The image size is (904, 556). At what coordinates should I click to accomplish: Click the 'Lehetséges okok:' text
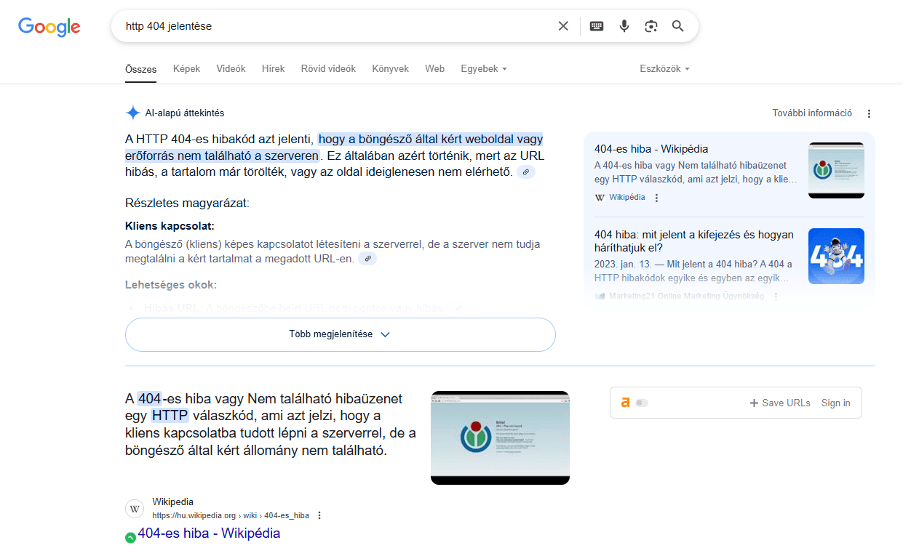point(171,285)
